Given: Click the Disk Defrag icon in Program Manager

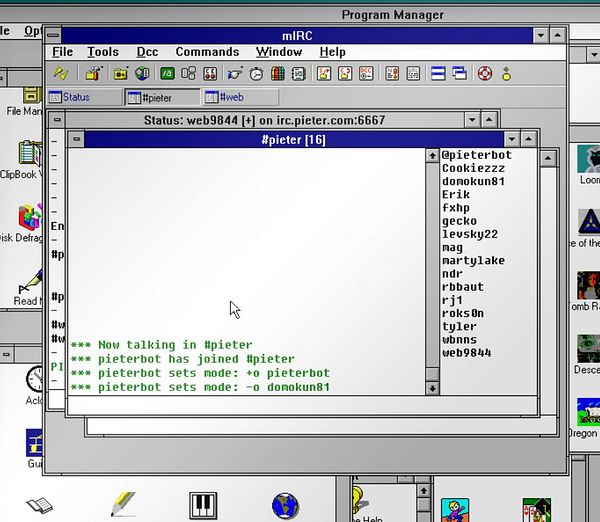Looking at the screenshot, I should [x=30, y=217].
